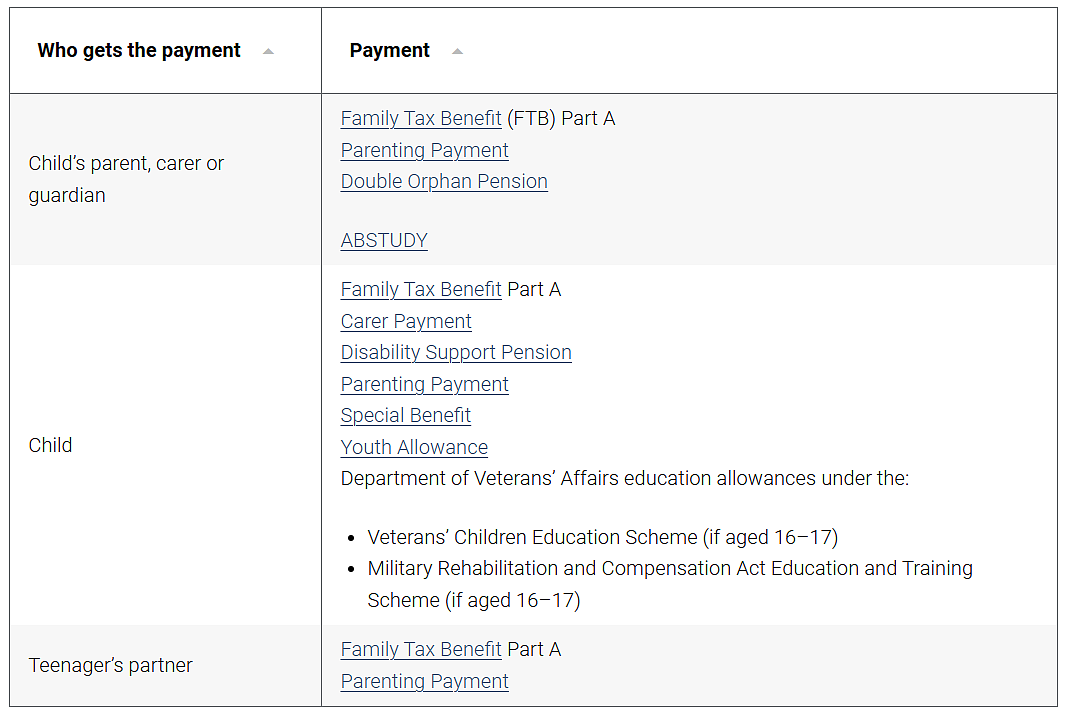Open the Youth Allowance link
Image resolution: width=1067 pixels, height=715 pixels.
414,448
